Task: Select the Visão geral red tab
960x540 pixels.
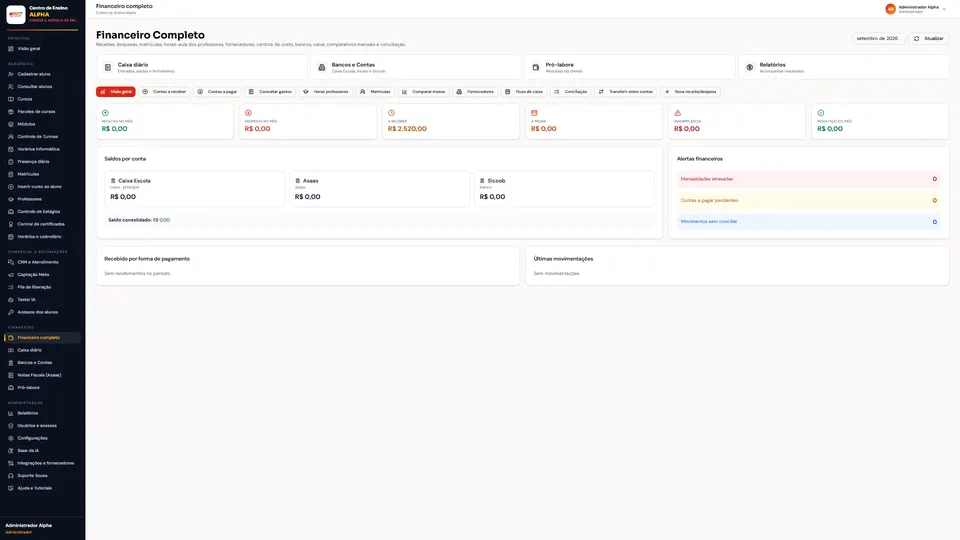Action: click(x=116, y=92)
